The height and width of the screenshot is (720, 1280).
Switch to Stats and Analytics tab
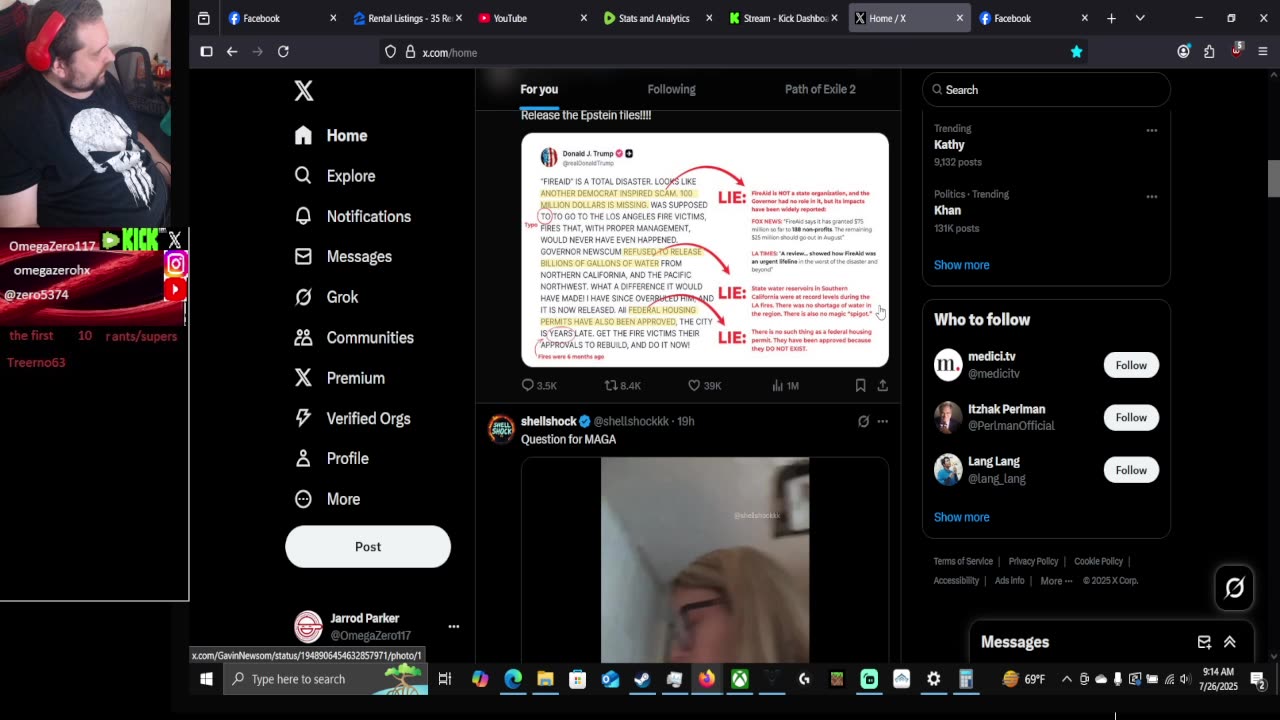(656, 18)
